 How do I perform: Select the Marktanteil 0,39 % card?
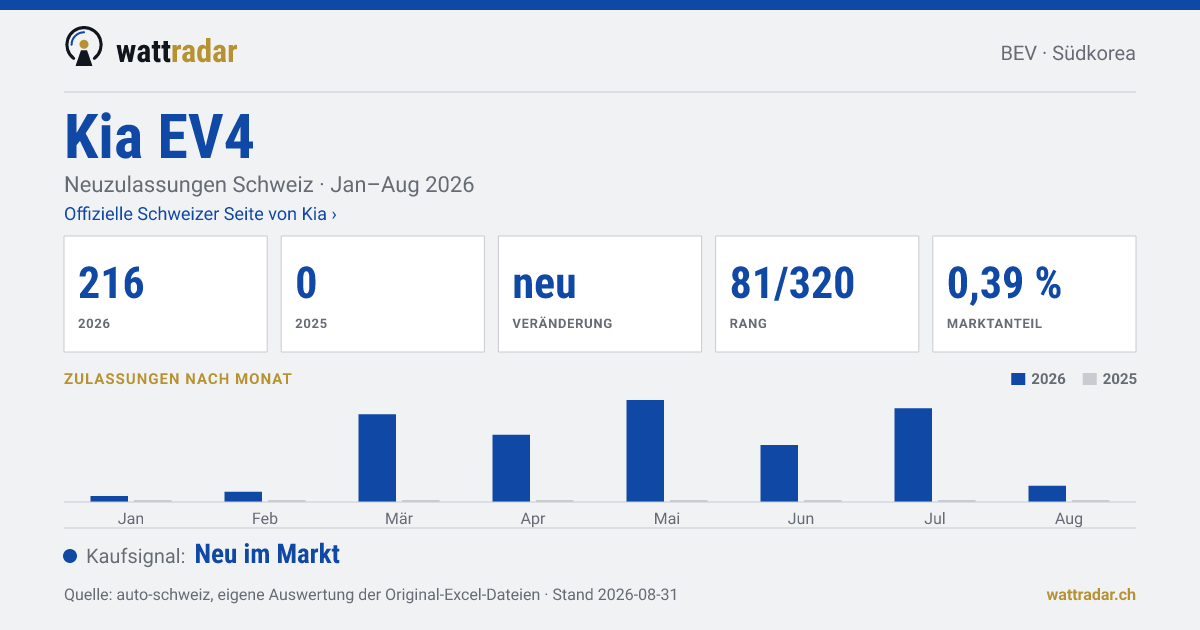coord(1034,294)
